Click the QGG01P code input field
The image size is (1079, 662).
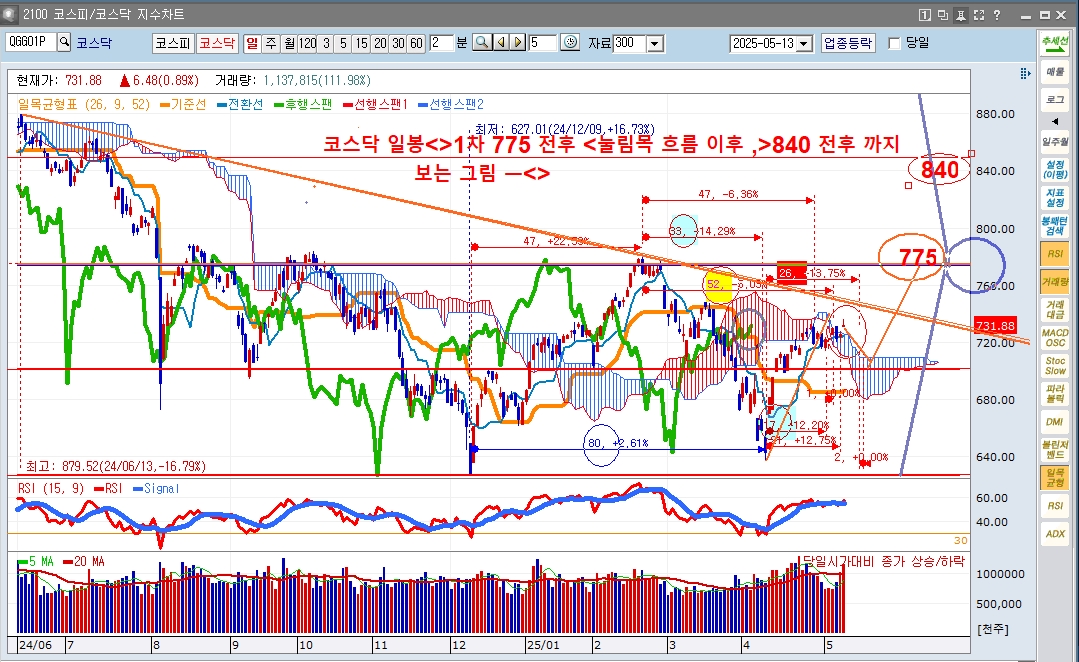point(31,43)
